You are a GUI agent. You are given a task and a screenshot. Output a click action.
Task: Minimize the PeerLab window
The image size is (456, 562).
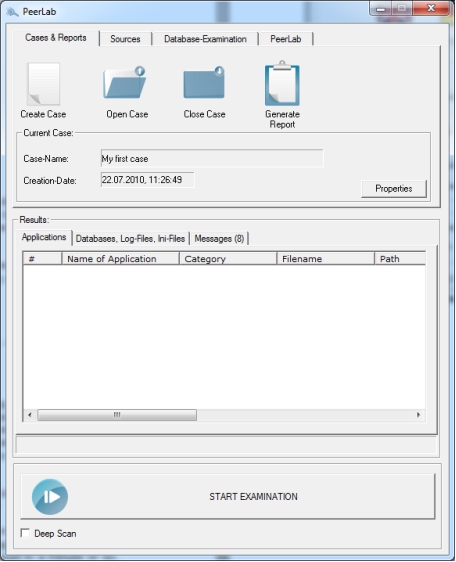tap(381, 8)
